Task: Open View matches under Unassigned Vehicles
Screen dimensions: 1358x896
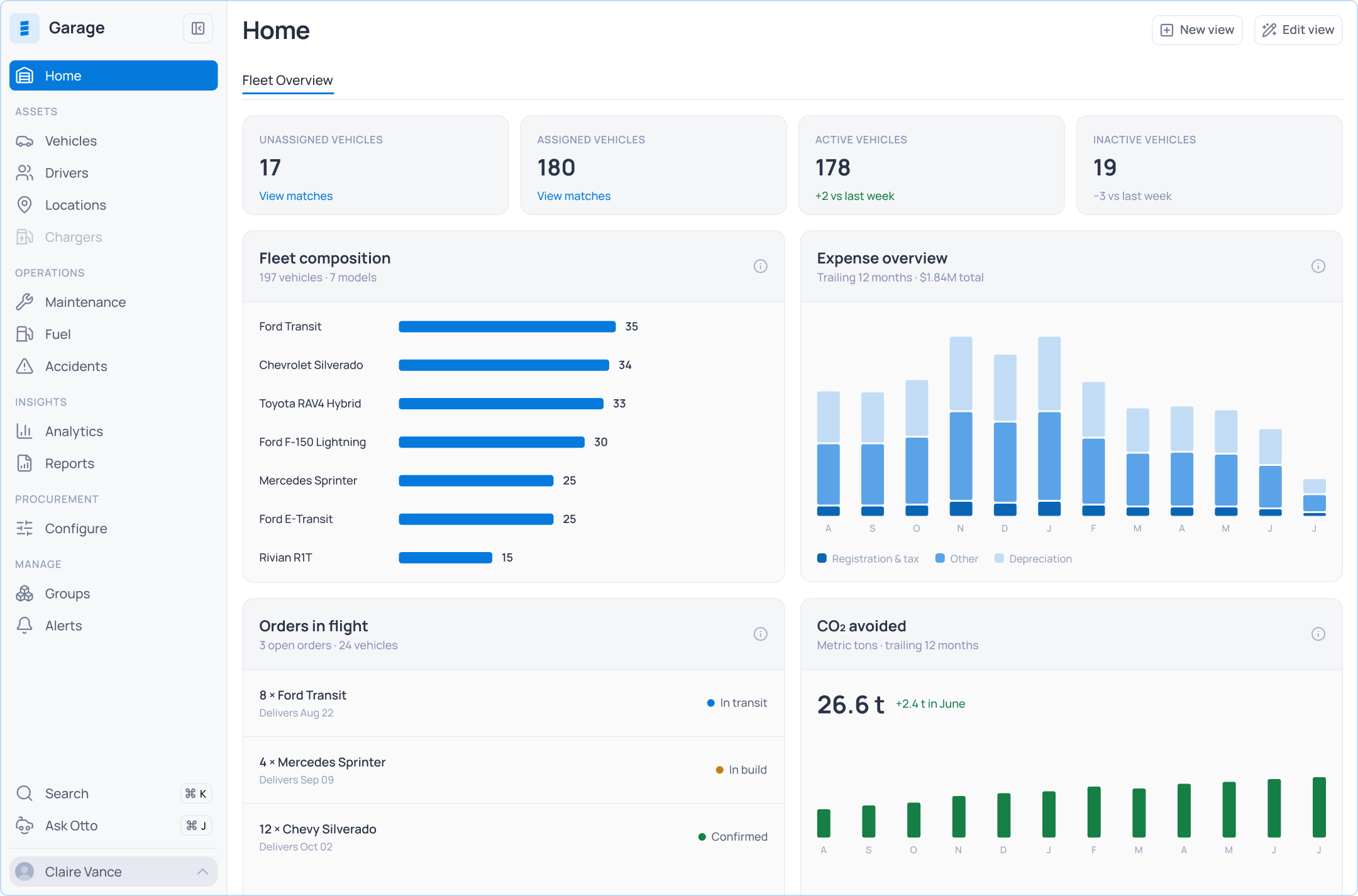Action: (x=296, y=196)
